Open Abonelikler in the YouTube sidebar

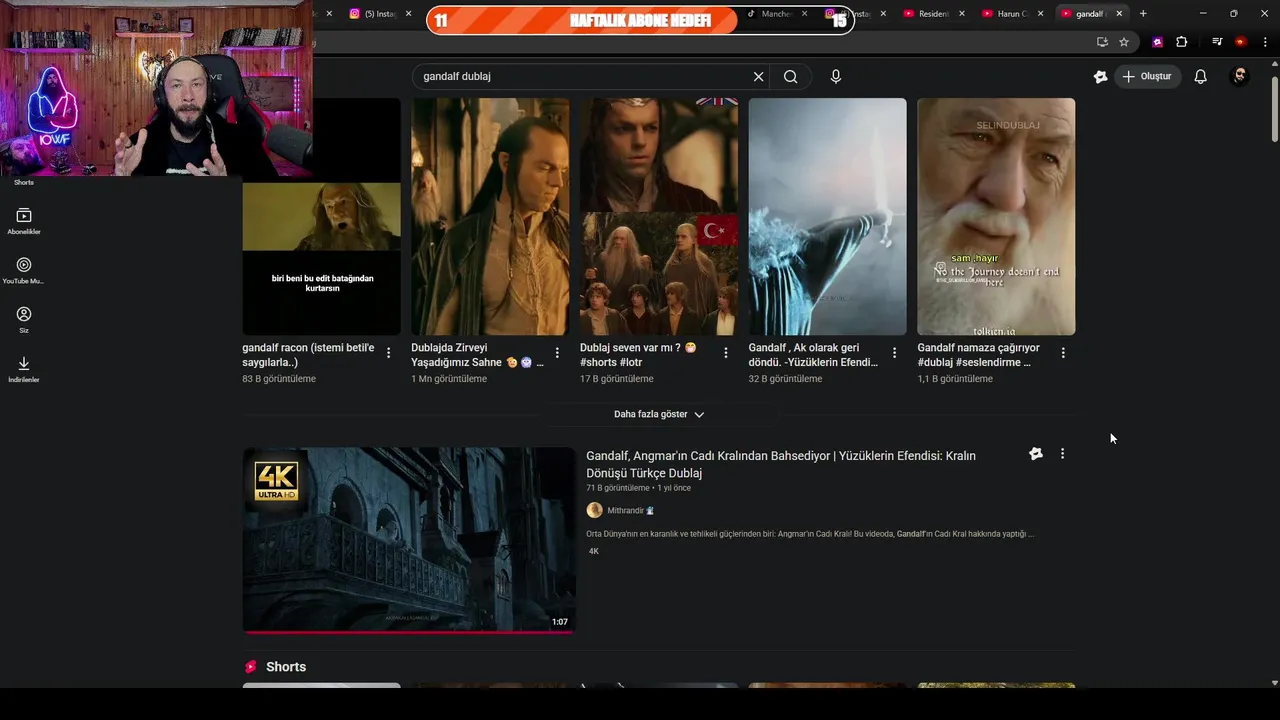click(x=24, y=221)
